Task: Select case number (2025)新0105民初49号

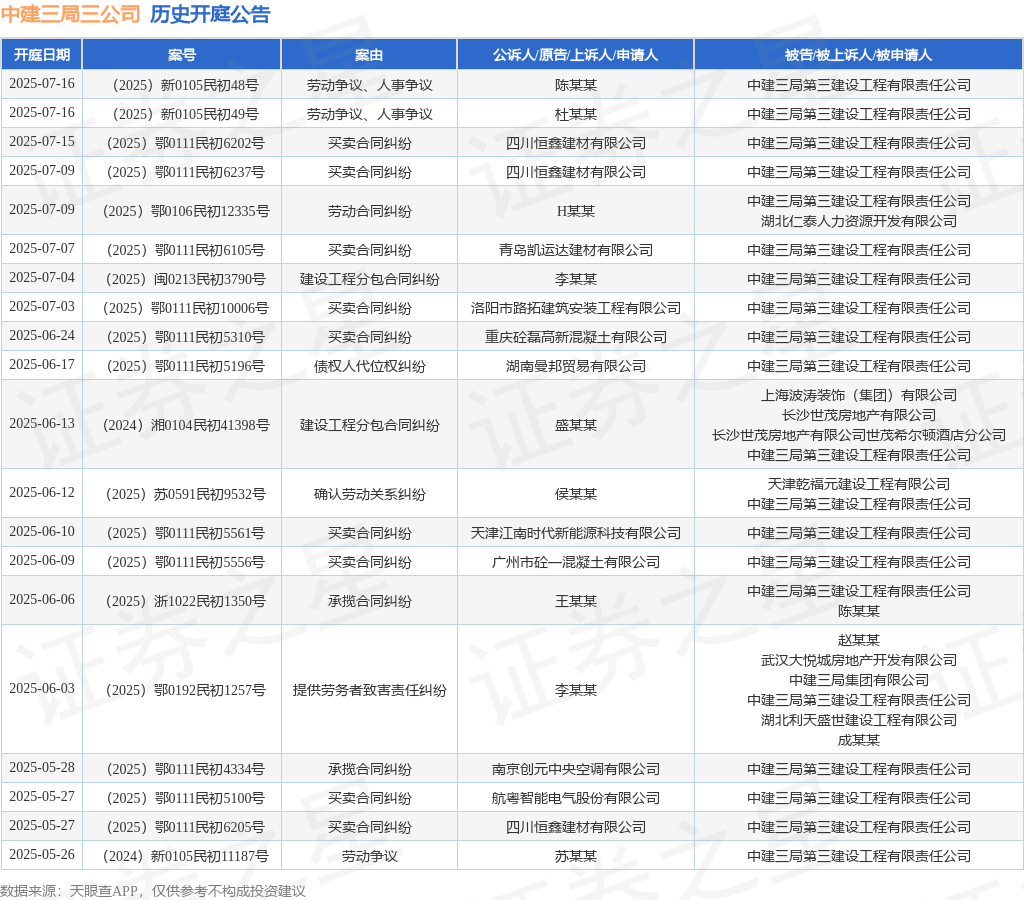Action: click(185, 114)
